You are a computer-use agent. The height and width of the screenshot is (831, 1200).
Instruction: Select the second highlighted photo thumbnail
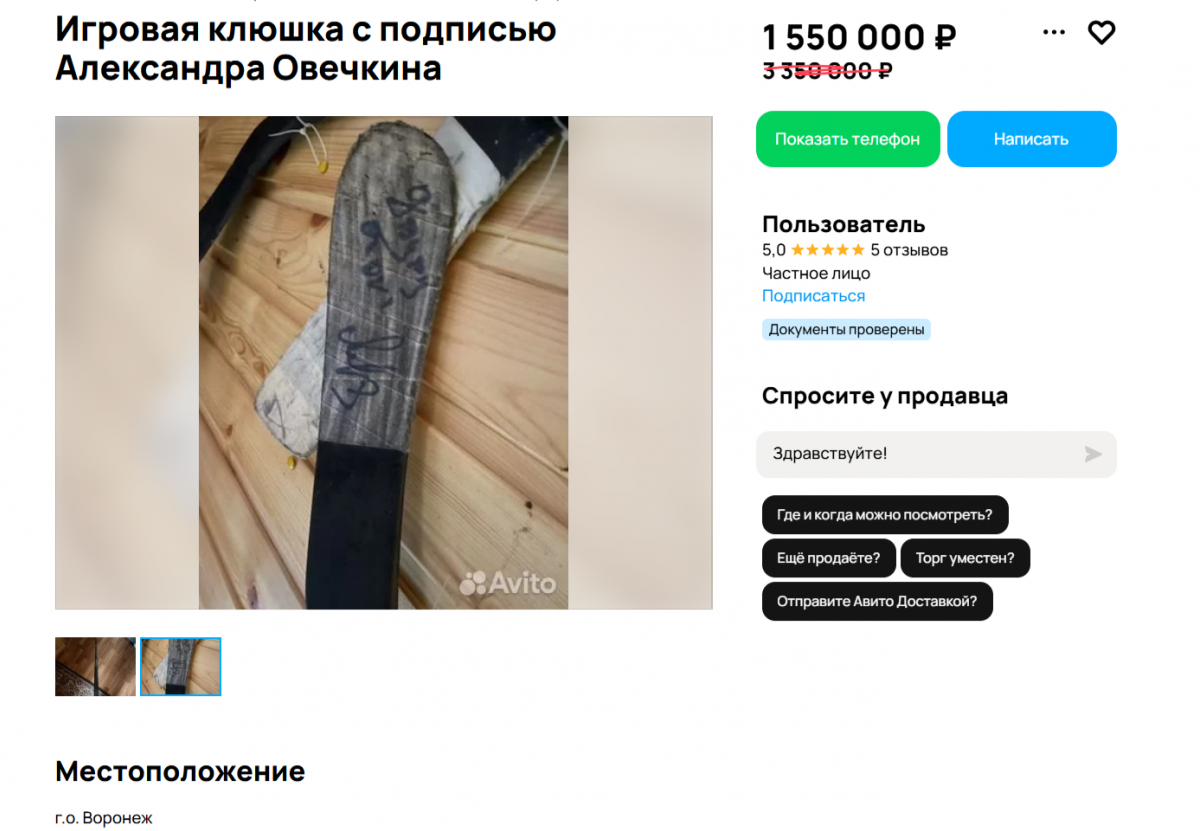[x=181, y=667]
